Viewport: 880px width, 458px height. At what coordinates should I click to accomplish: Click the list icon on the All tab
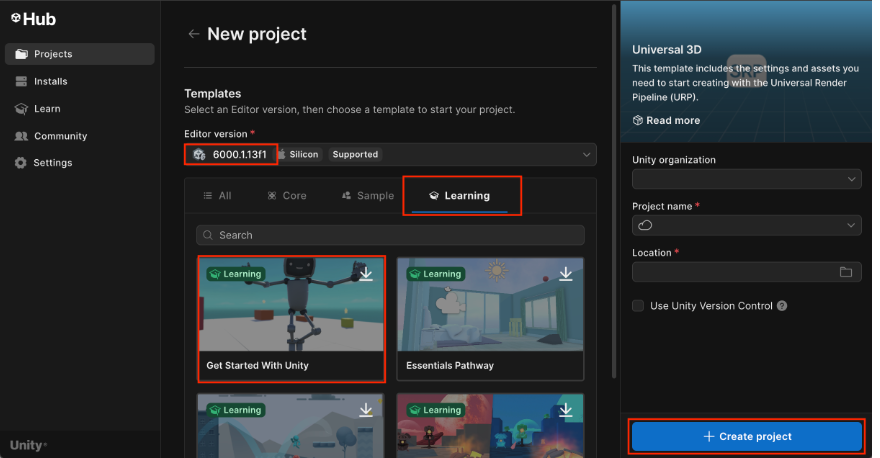point(208,196)
